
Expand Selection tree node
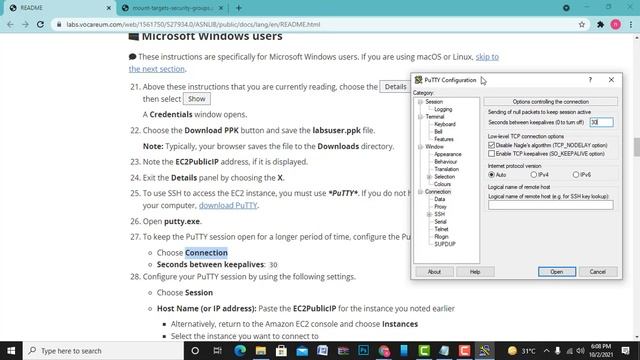(x=429, y=177)
